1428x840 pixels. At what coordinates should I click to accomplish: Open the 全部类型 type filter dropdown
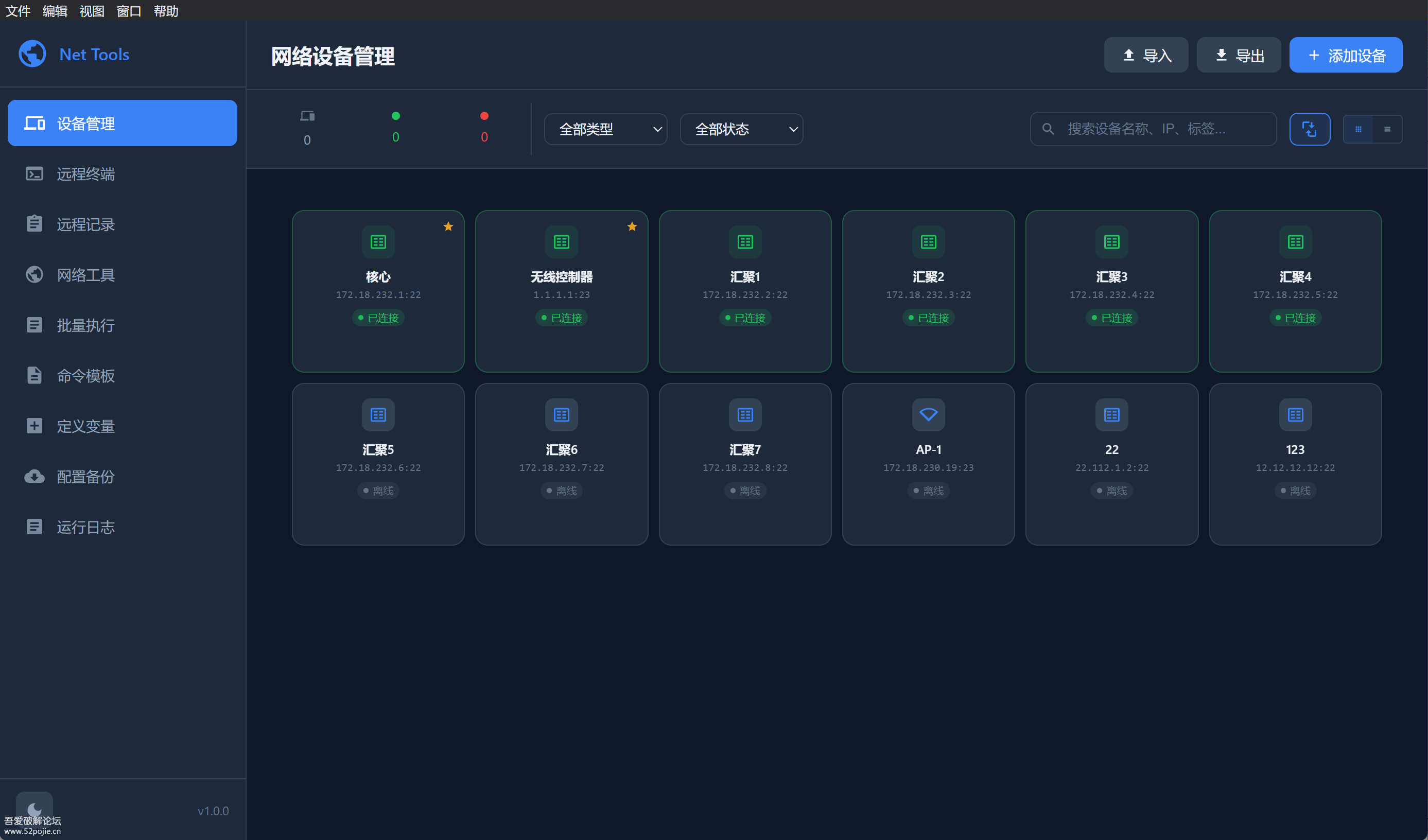[x=605, y=129]
